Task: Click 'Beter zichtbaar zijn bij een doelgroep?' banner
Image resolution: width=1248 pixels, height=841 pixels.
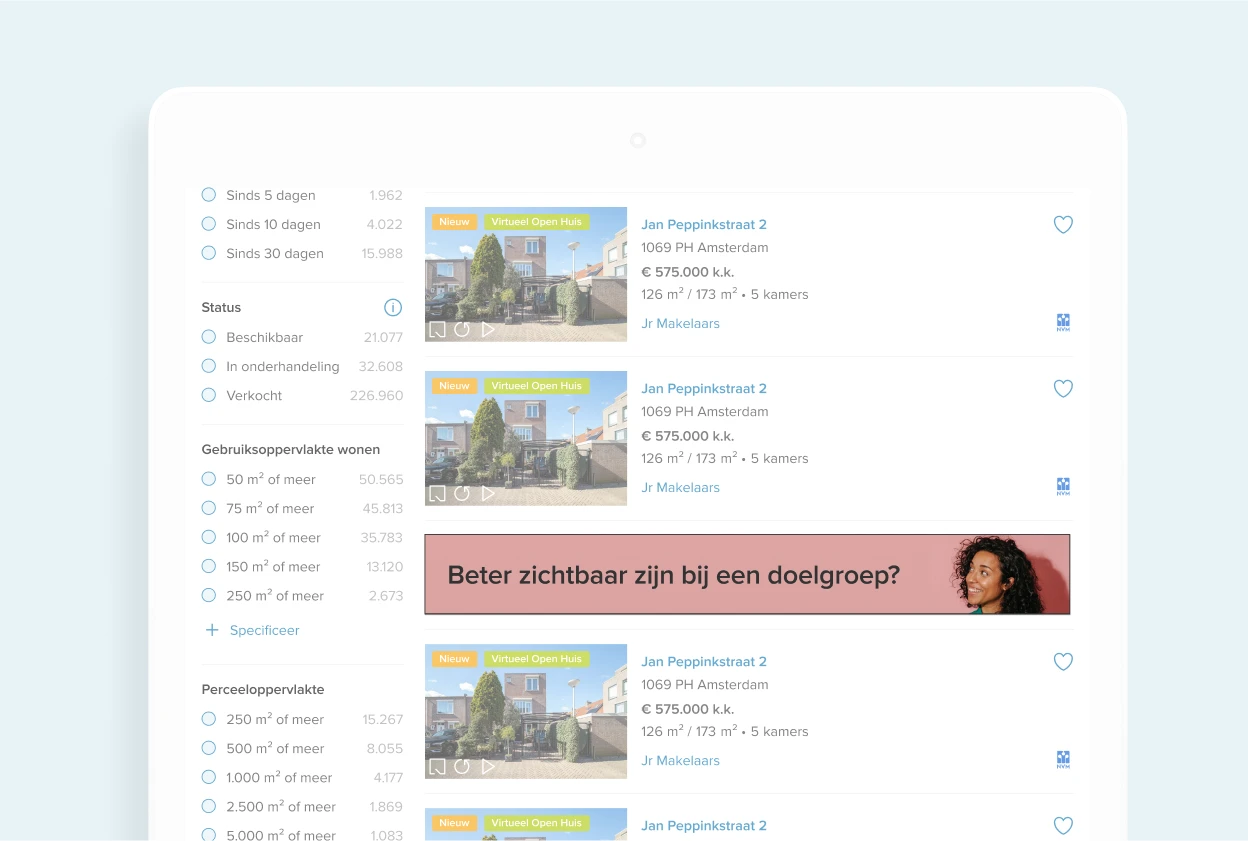Action: click(747, 574)
